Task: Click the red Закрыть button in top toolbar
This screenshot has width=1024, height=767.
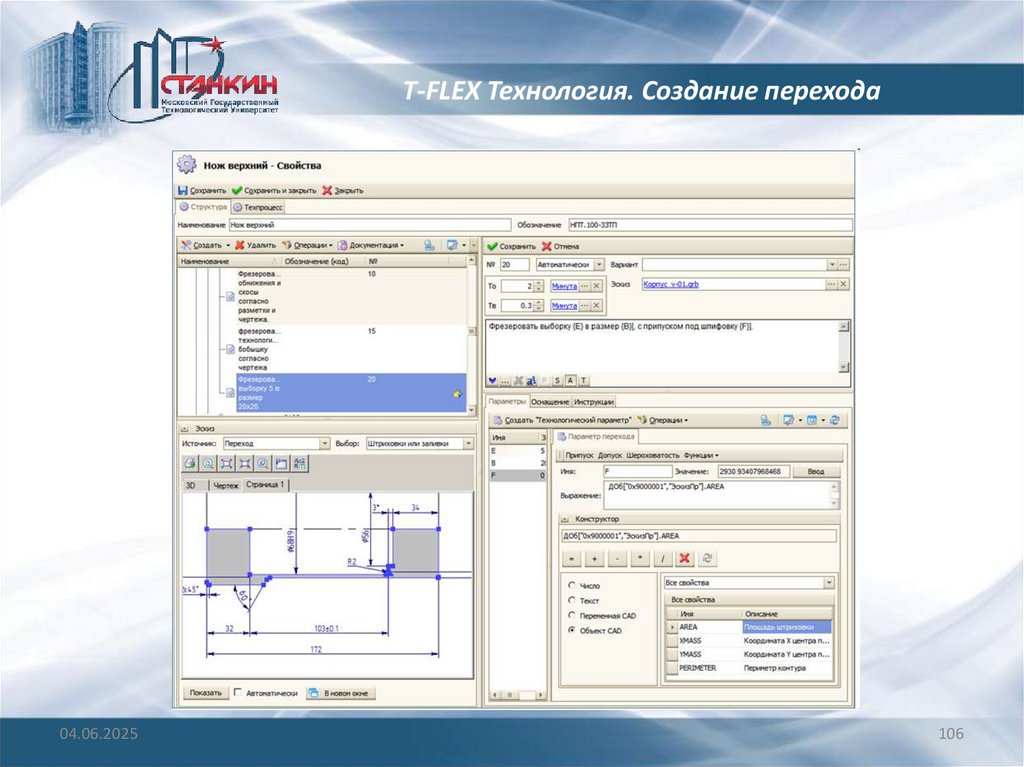Action: pyautogui.click(x=342, y=190)
